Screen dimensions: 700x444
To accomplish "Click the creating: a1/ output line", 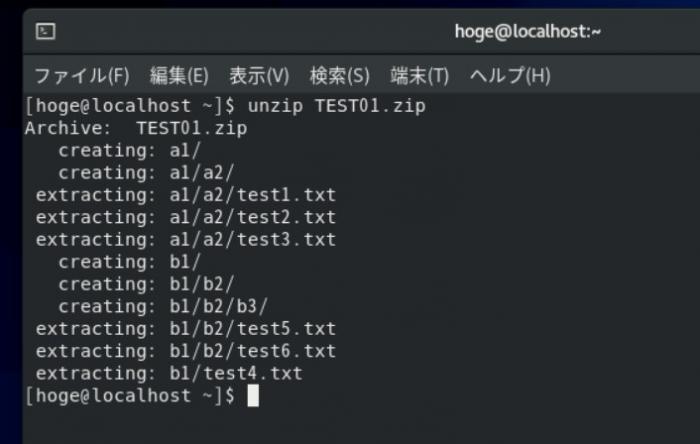I will point(129,151).
